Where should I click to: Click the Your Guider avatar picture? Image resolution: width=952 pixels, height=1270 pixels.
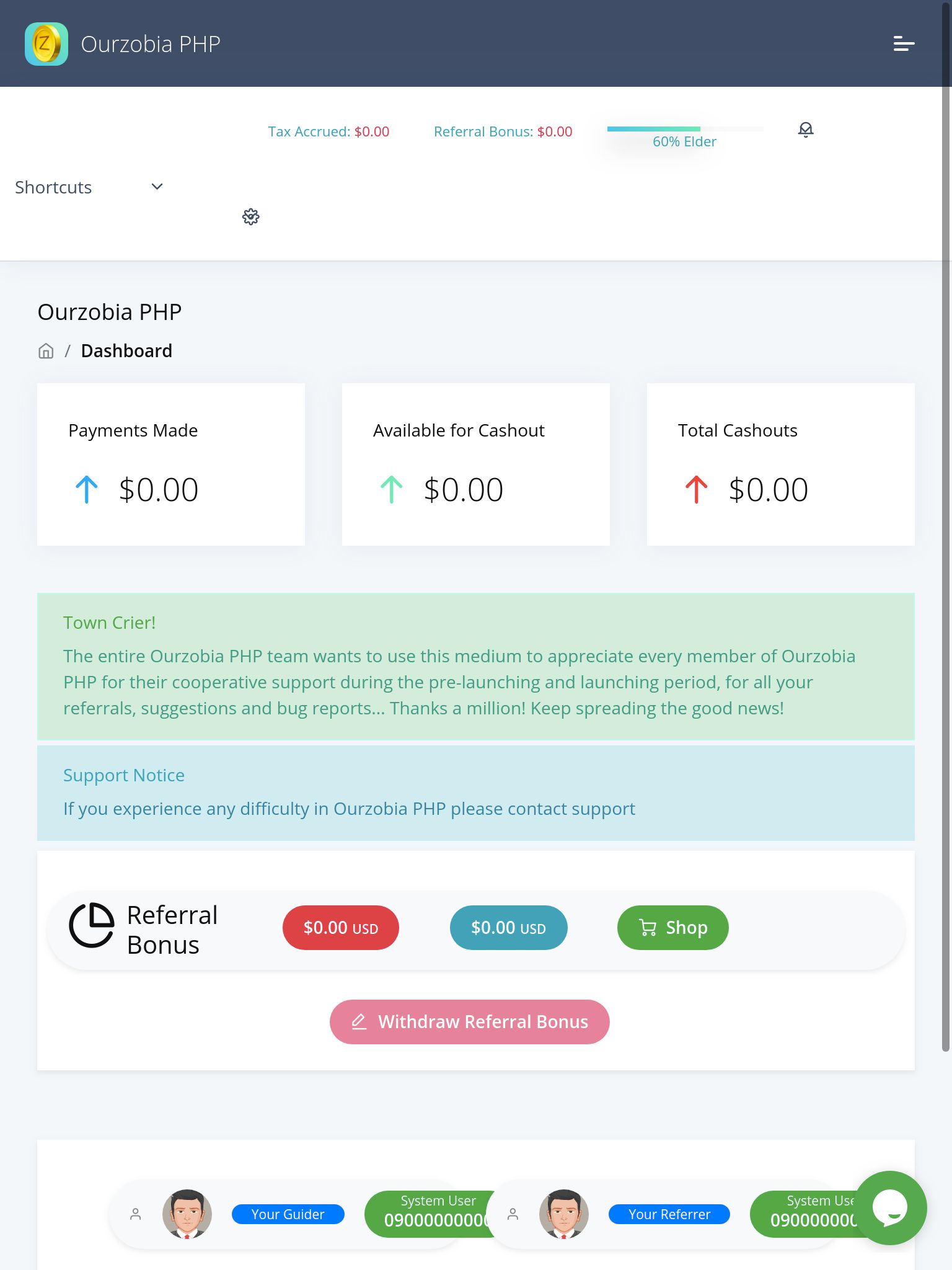tap(187, 1214)
